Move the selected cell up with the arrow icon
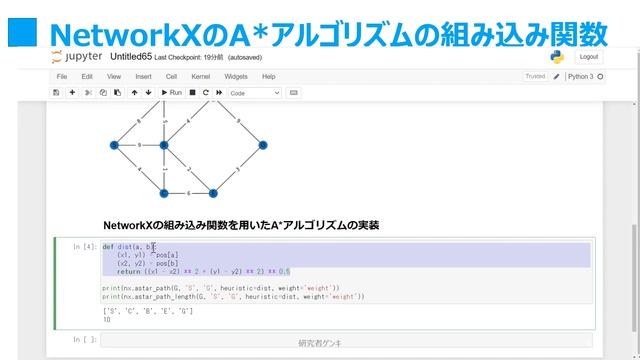The width and height of the screenshot is (640, 360). click(134, 93)
